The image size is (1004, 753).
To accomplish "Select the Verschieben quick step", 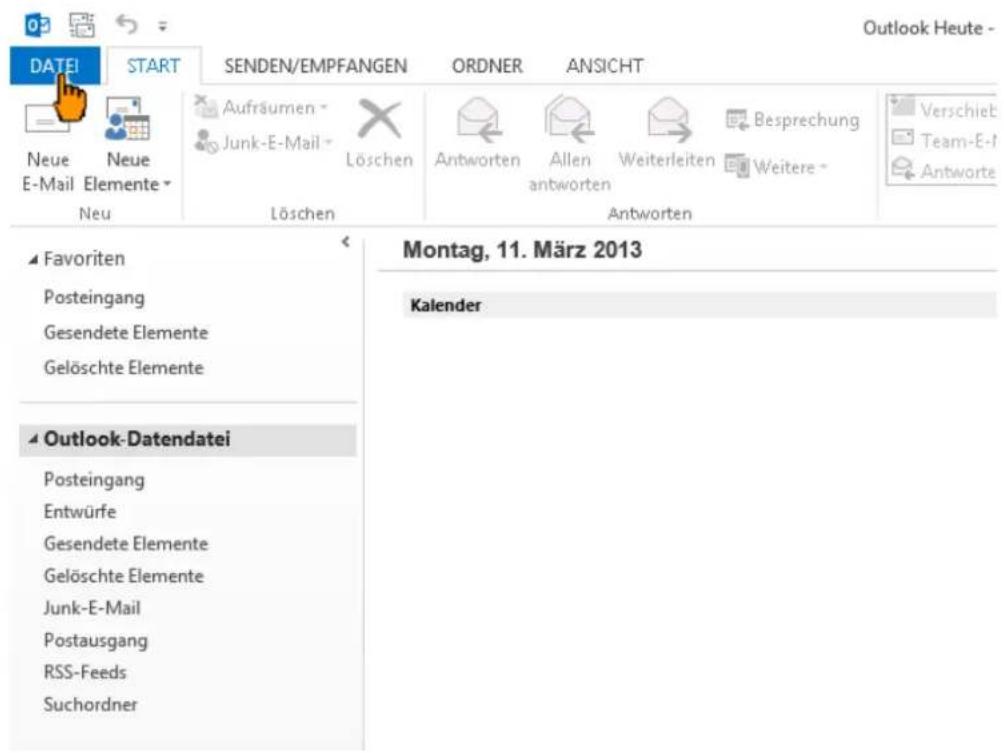I will [944, 109].
